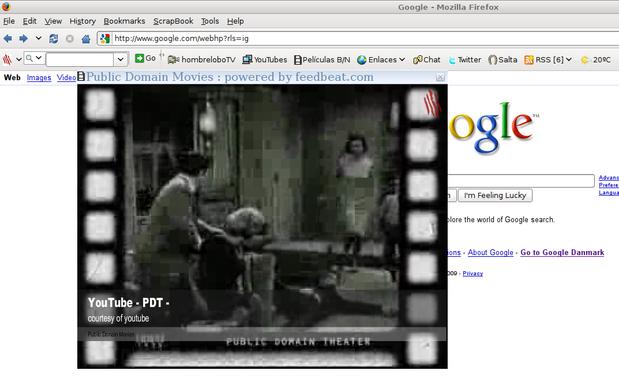Expand the Enlaces dropdown
619x389 pixels.
402,60
